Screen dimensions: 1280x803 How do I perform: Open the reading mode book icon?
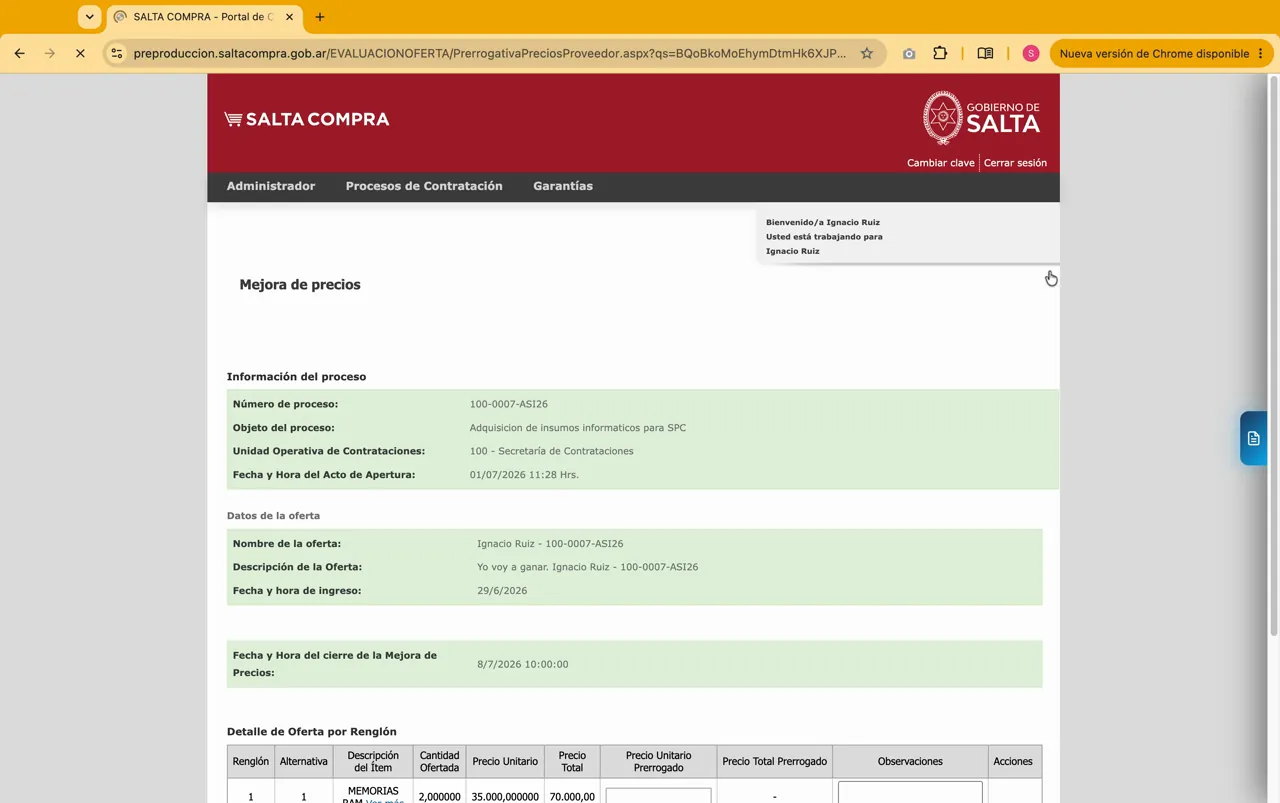985,53
